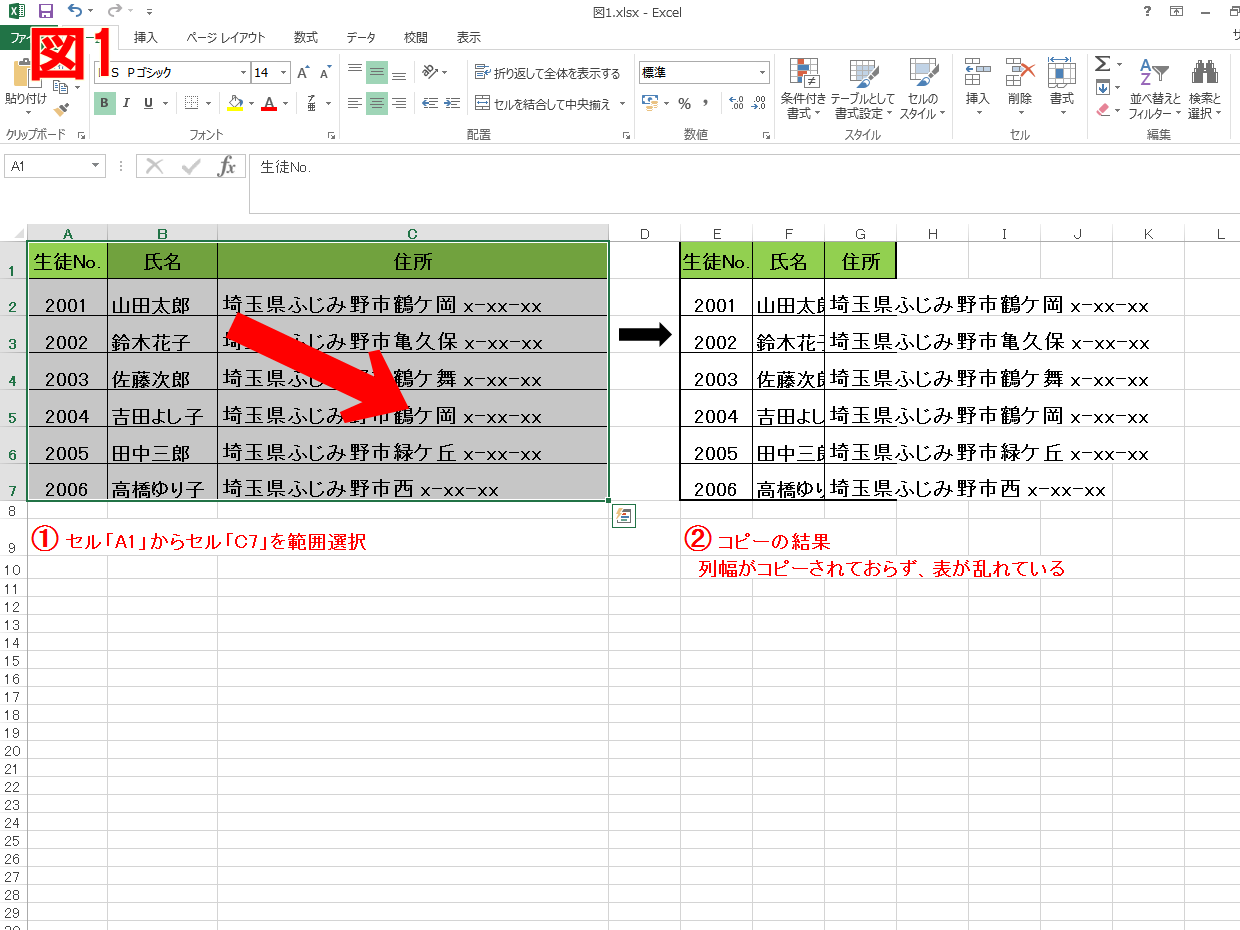
Task: Click the セルのスタイル button
Action: click(x=922, y=88)
